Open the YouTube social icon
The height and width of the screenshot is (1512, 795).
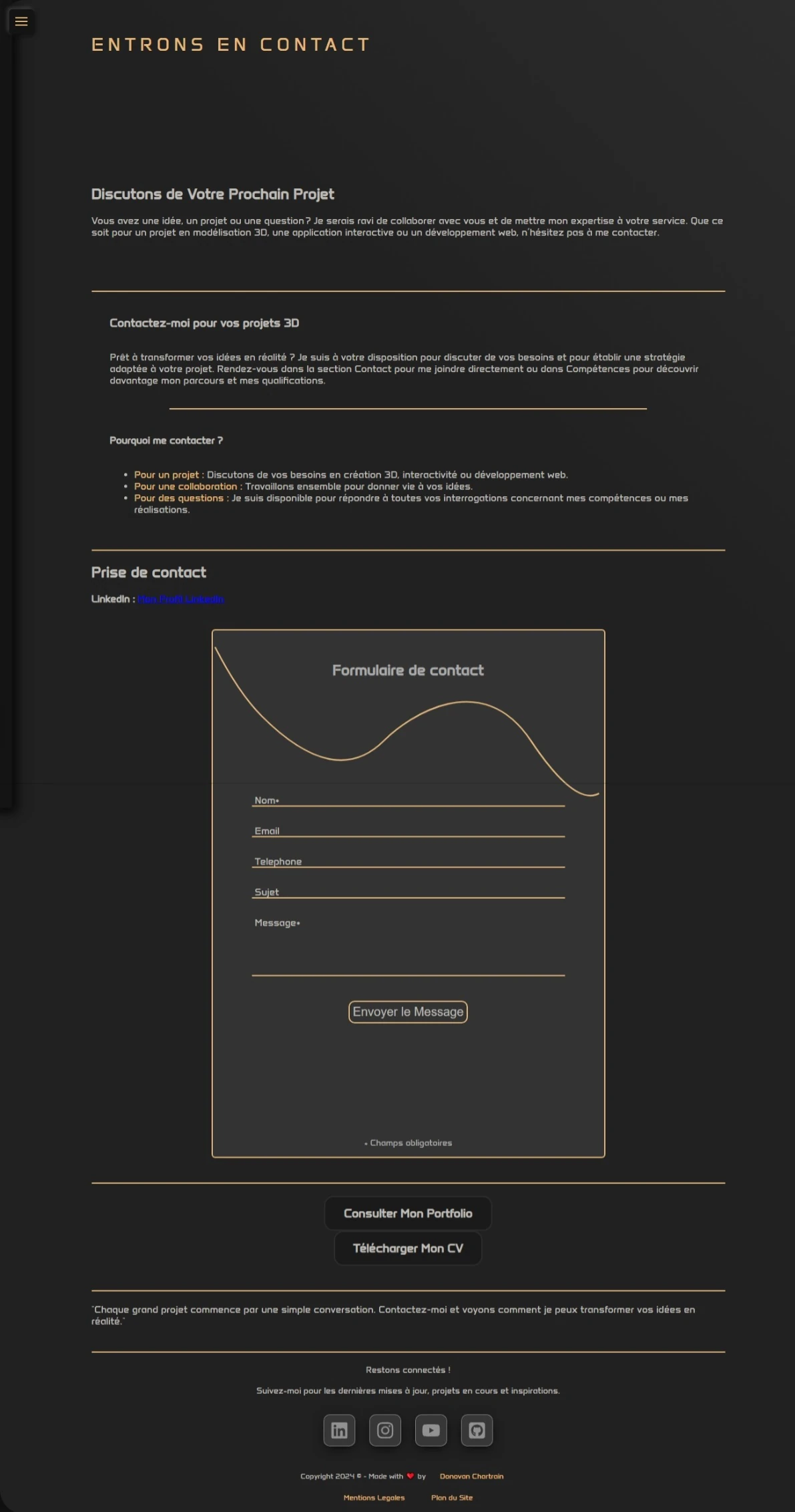[x=431, y=1430]
